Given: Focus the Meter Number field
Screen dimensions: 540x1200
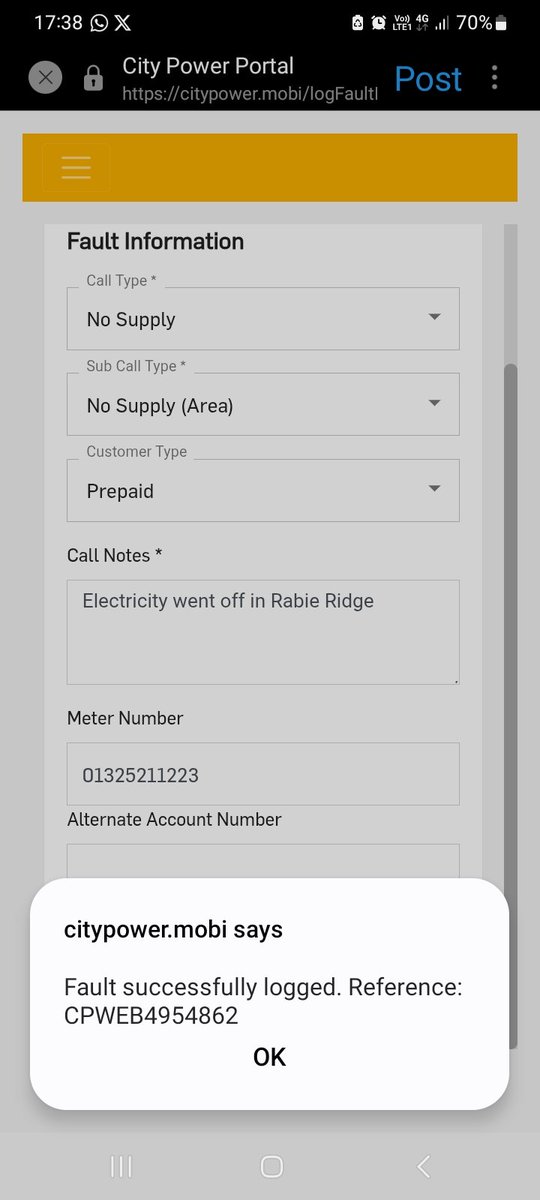Looking at the screenshot, I should (x=263, y=774).
